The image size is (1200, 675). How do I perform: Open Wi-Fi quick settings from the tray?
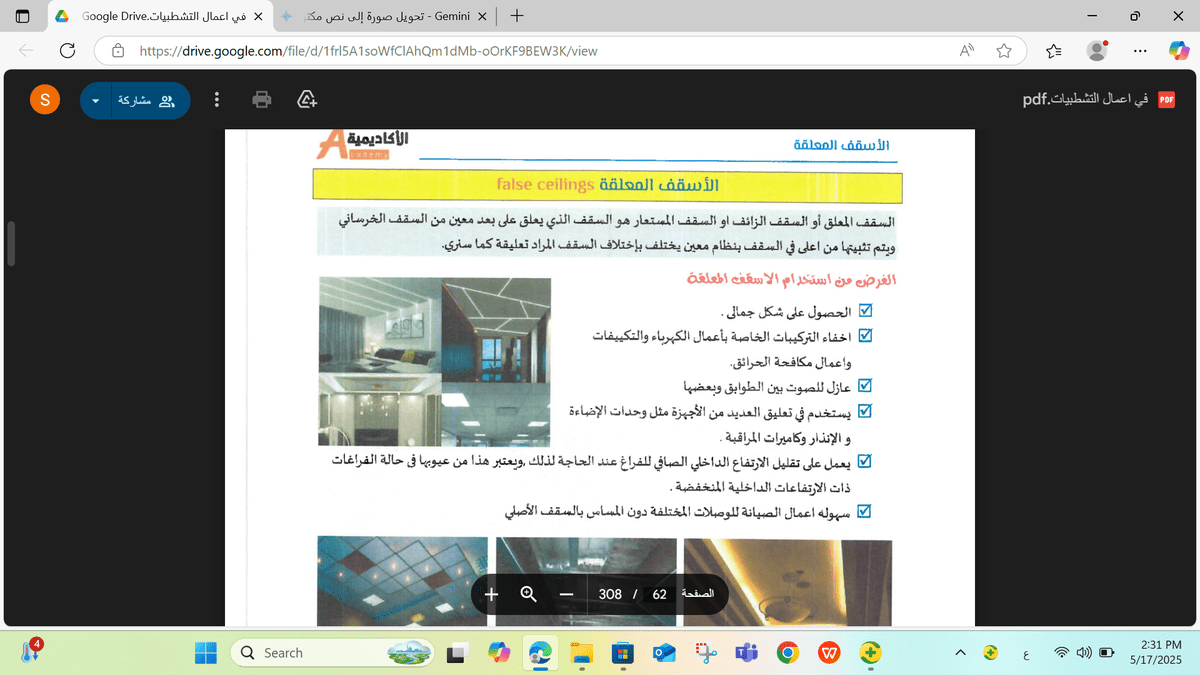1061,652
